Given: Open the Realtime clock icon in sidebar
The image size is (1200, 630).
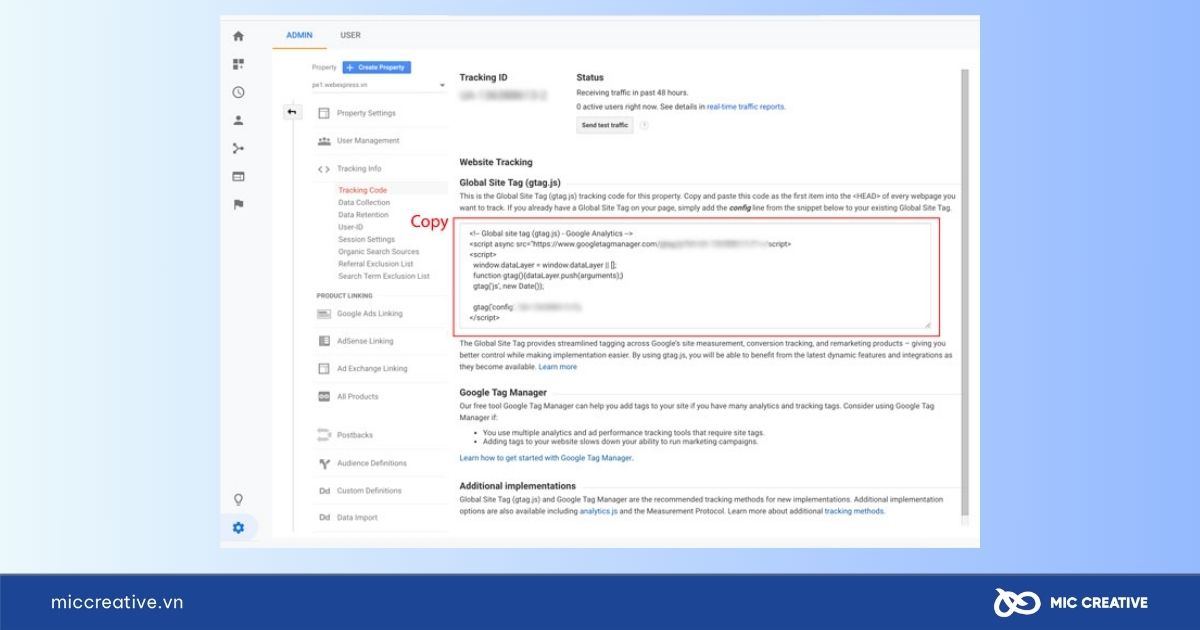Looking at the screenshot, I should (238, 92).
